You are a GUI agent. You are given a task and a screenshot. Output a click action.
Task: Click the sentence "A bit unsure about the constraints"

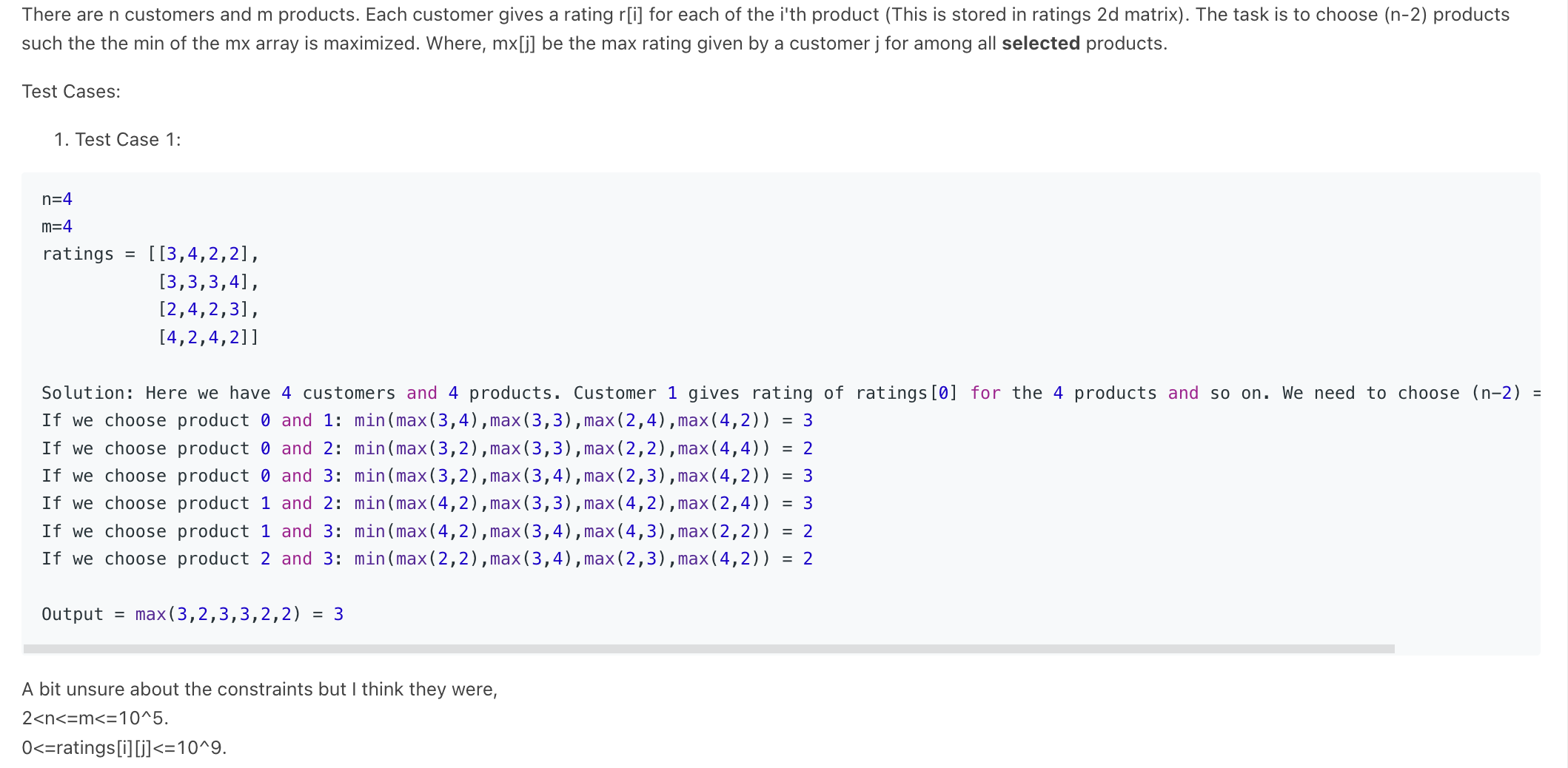[x=260, y=690]
